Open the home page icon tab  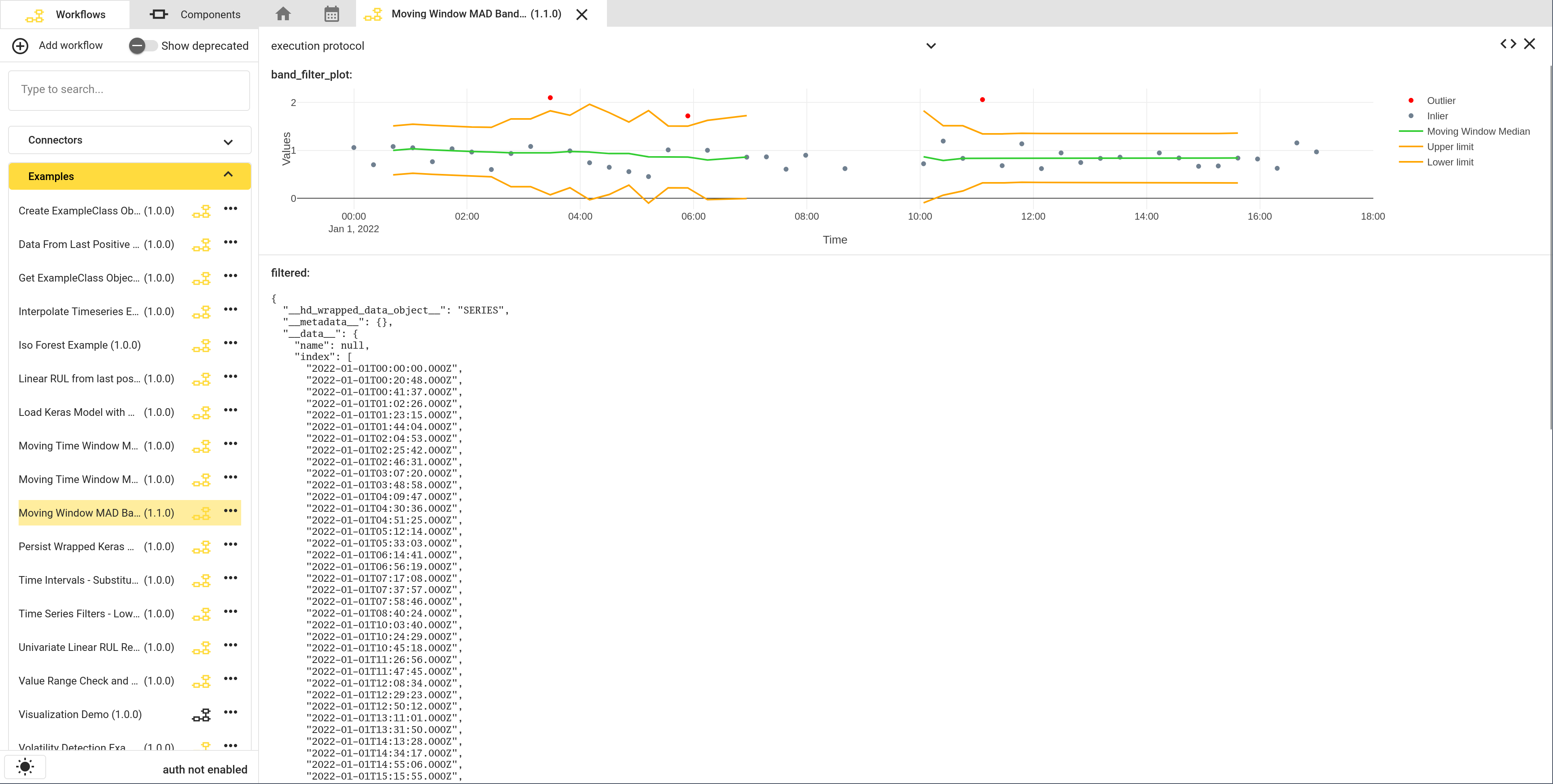click(283, 14)
